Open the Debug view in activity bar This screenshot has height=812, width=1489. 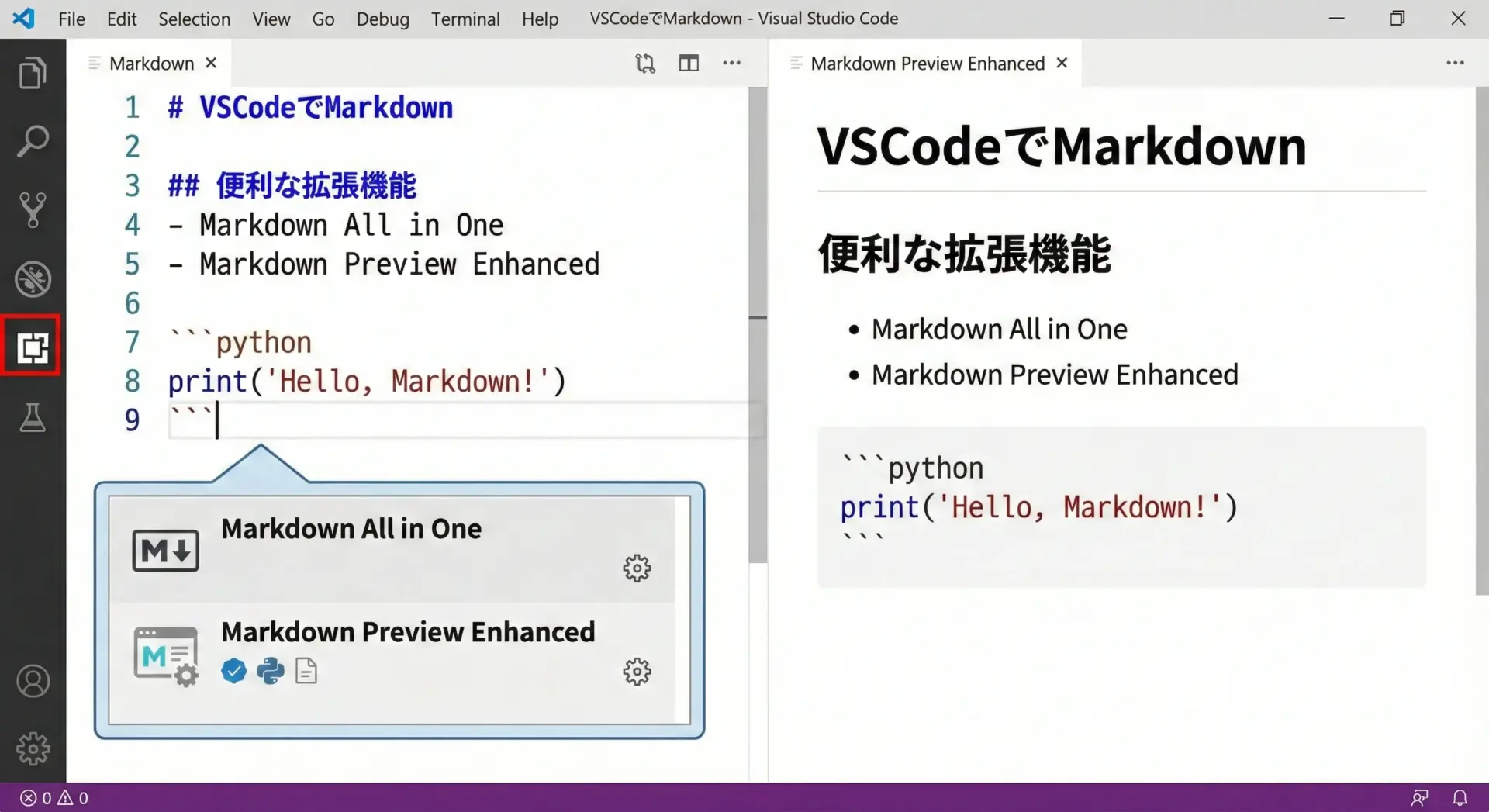point(33,279)
